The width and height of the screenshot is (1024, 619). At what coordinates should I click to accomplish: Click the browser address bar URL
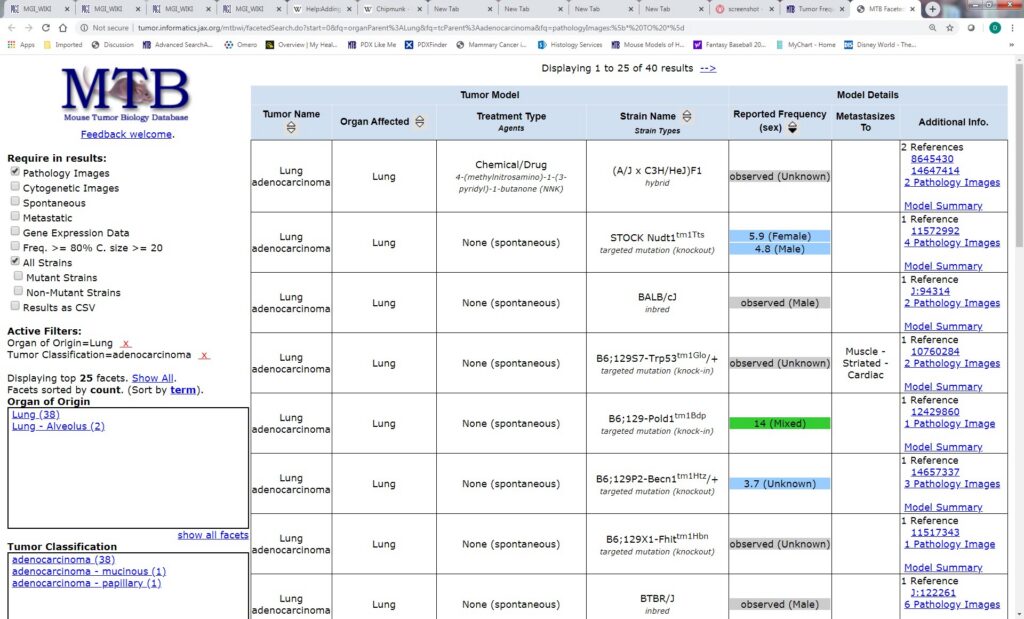(411, 28)
